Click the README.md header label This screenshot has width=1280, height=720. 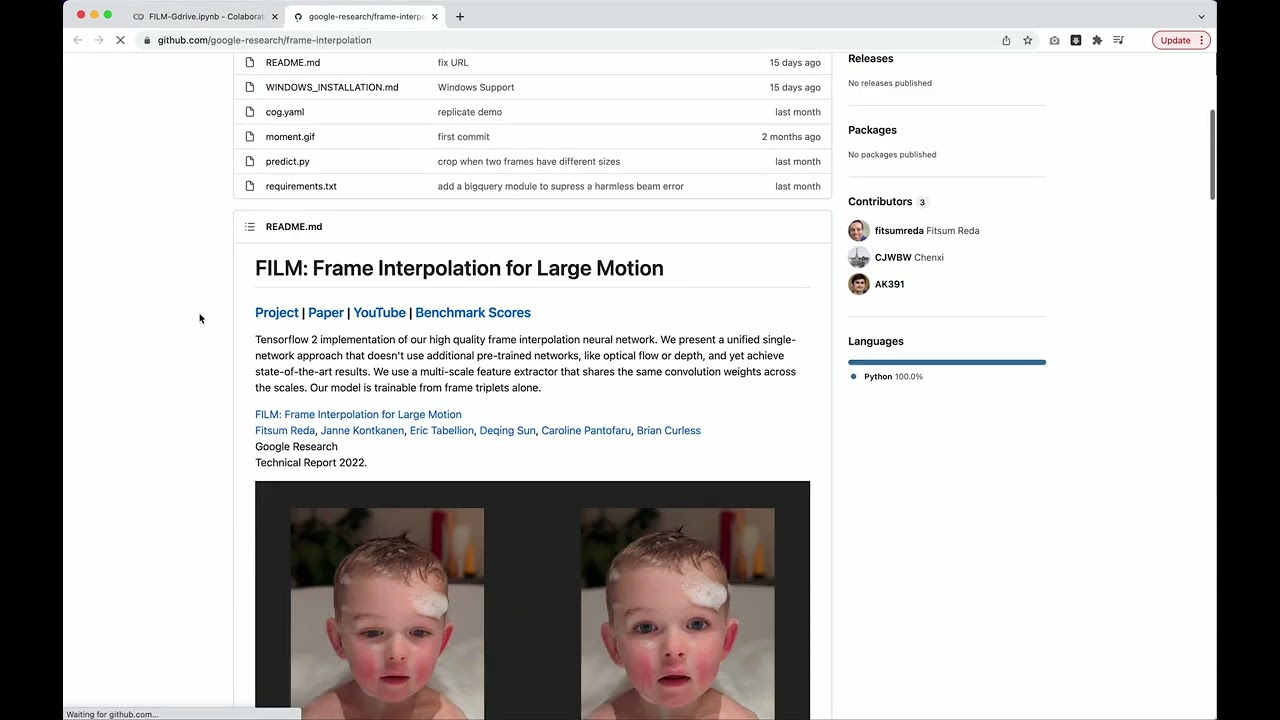(294, 227)
